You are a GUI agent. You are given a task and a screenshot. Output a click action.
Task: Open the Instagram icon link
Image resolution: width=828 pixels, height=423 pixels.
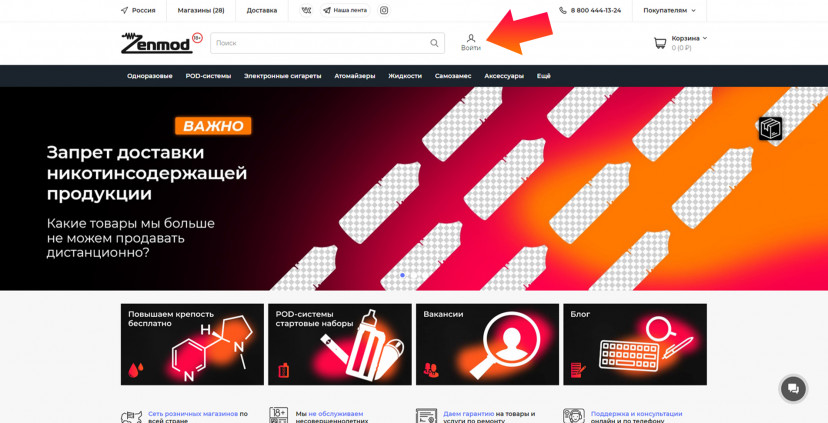[384, 10]
